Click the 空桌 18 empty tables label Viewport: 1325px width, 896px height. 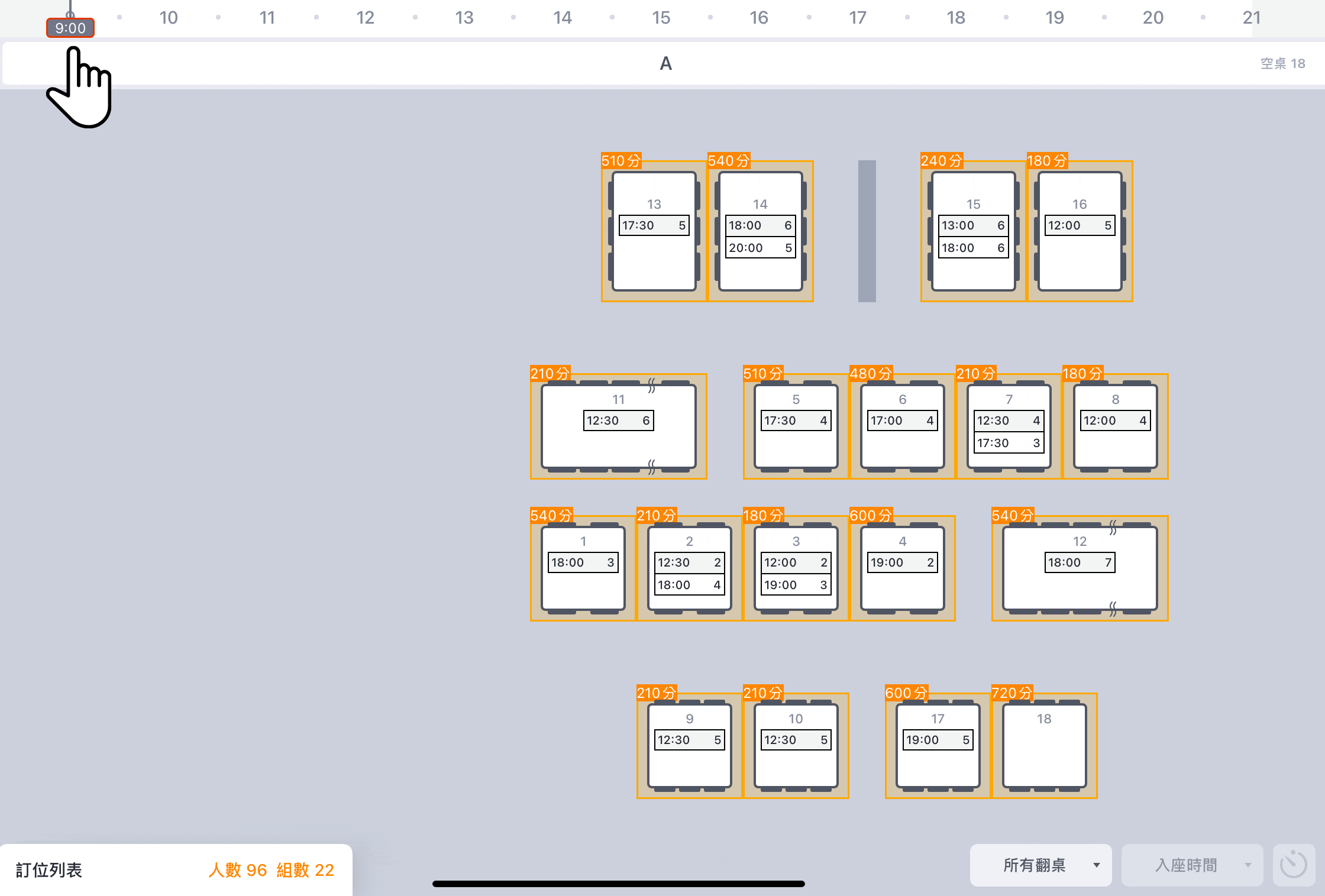pos(1282,63)
